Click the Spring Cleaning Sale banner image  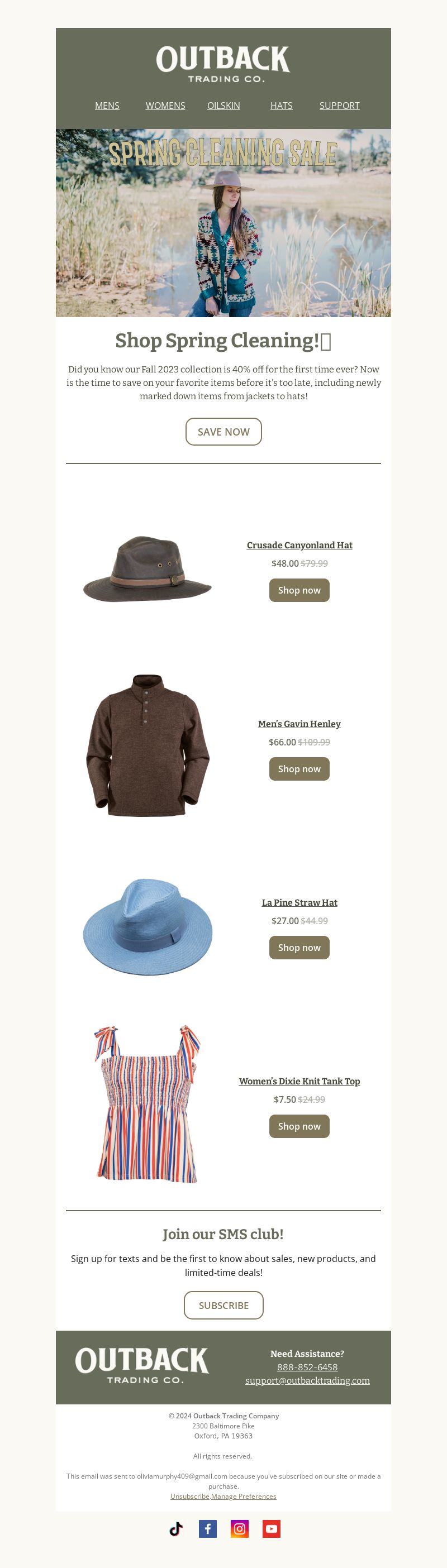tap(223, 223)
